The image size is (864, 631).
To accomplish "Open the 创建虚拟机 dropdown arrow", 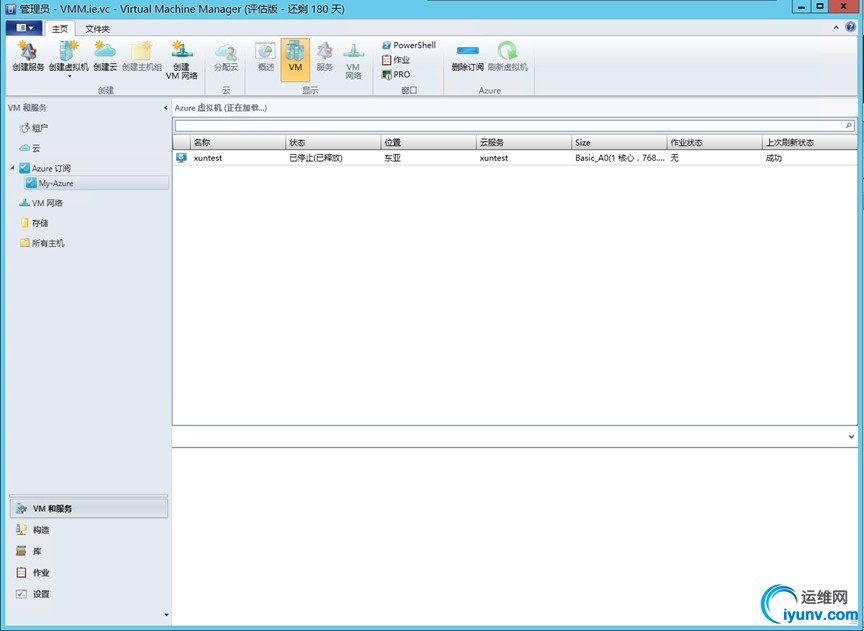I will coord(69,76).
